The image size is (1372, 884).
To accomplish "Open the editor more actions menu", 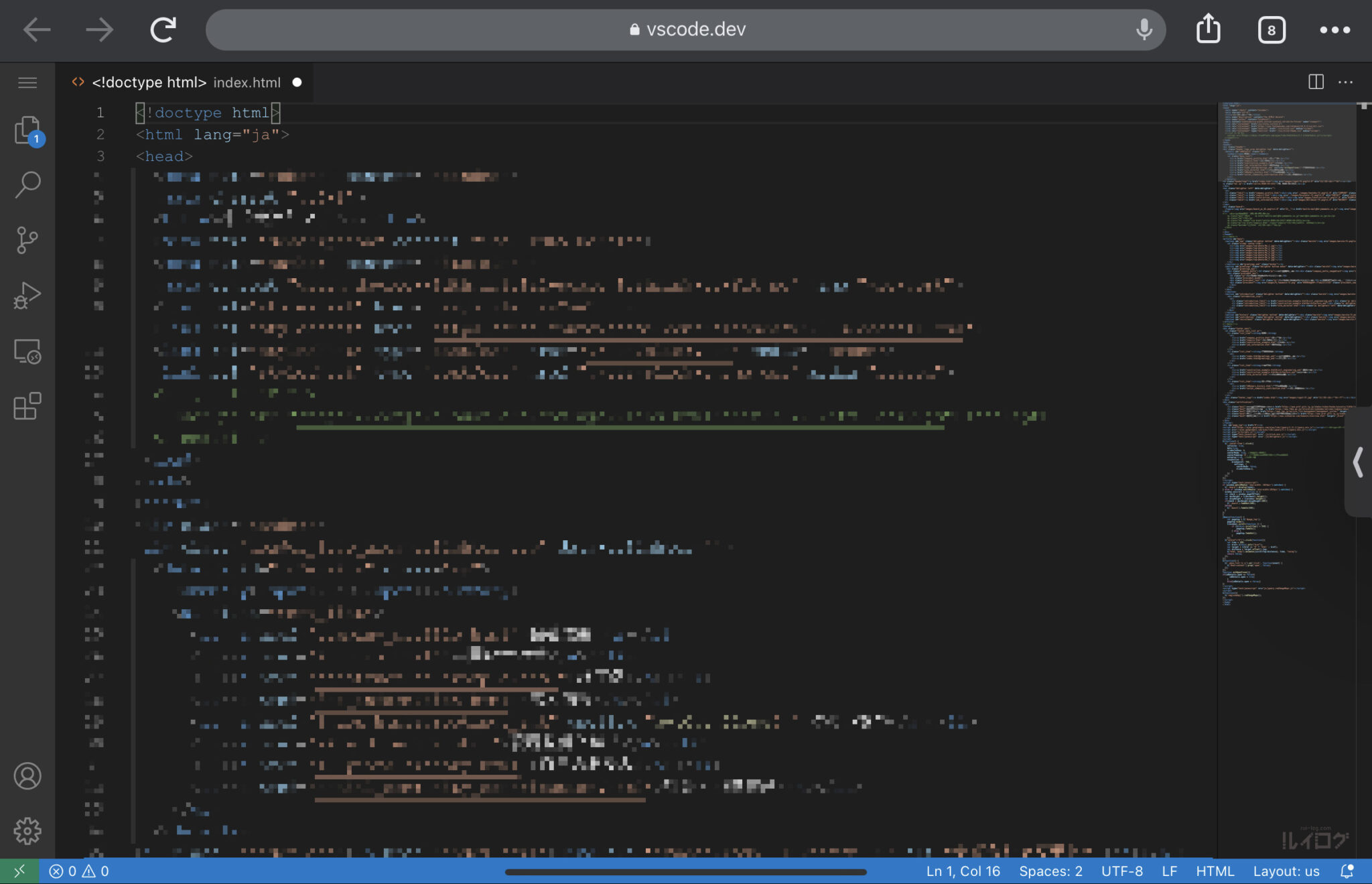I will pos(1347,82).
